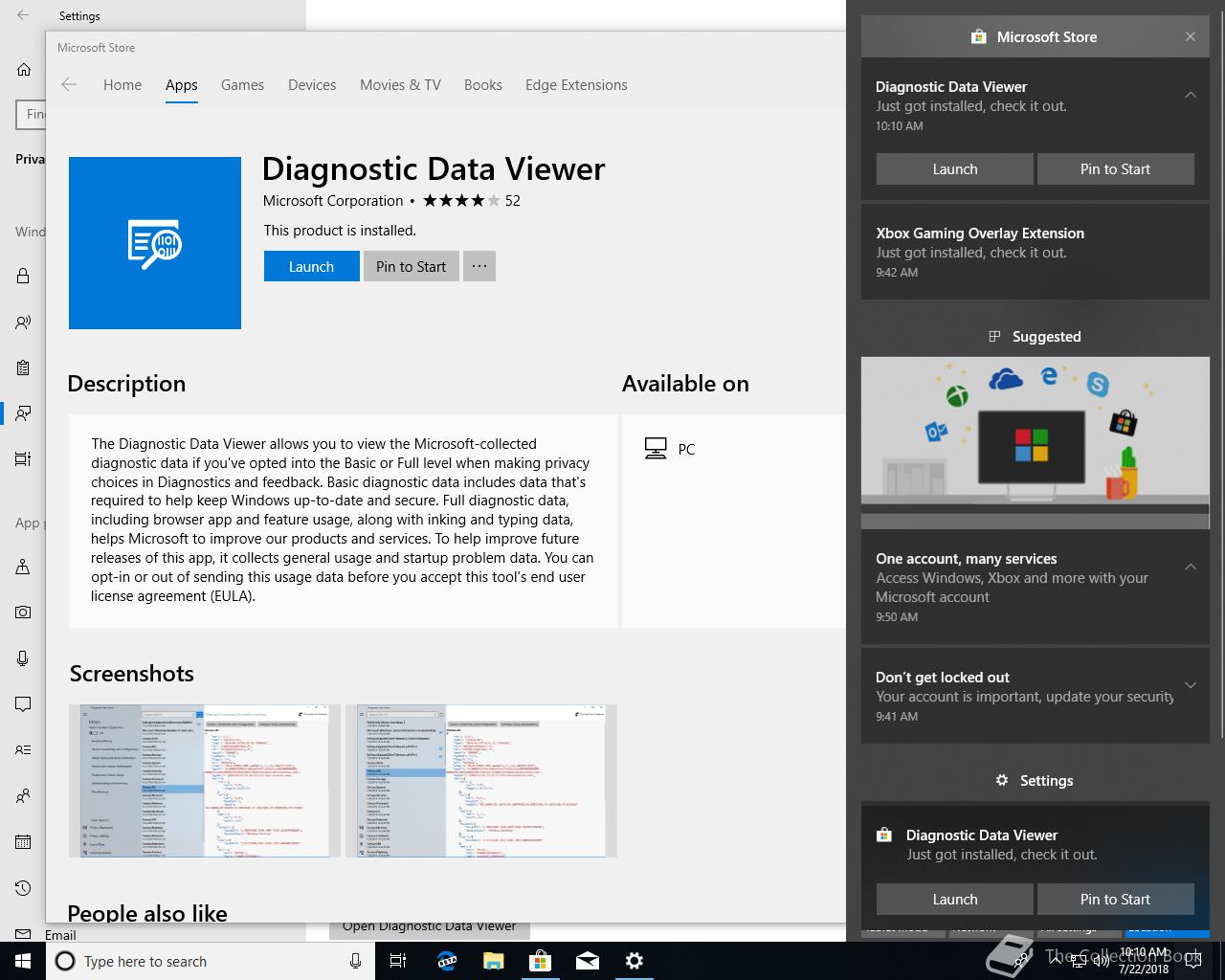Select the Activity history icon in Settings sidebar
1225x980 pixels.
[23, 459]
